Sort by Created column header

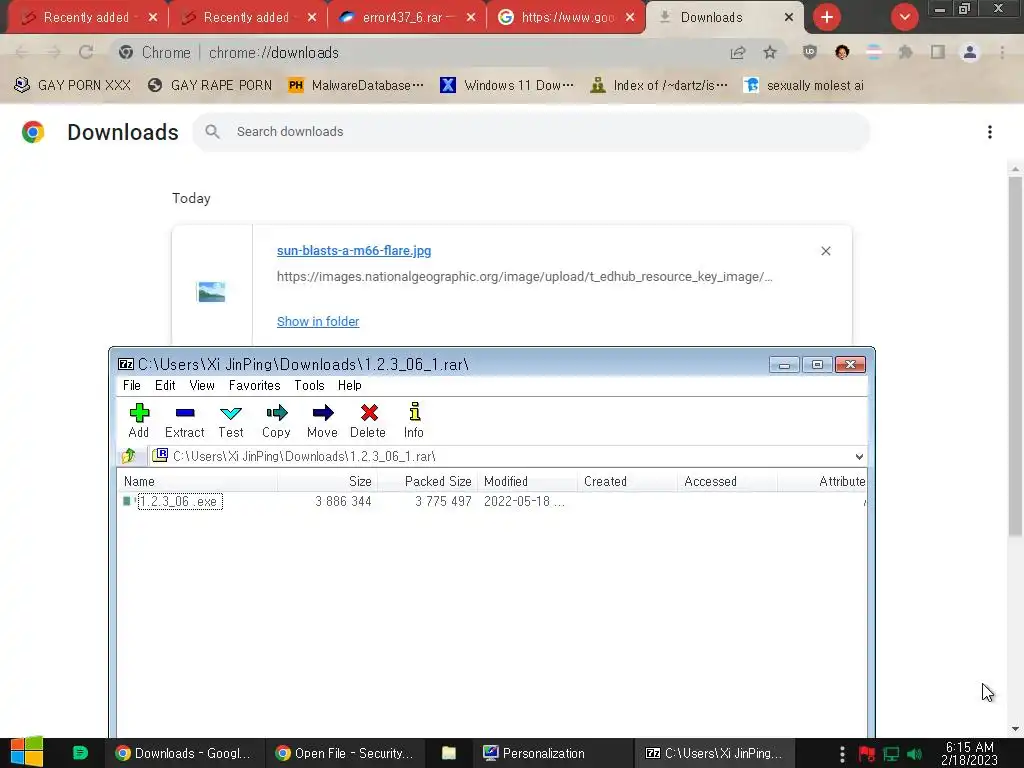(x=627, y=481)
